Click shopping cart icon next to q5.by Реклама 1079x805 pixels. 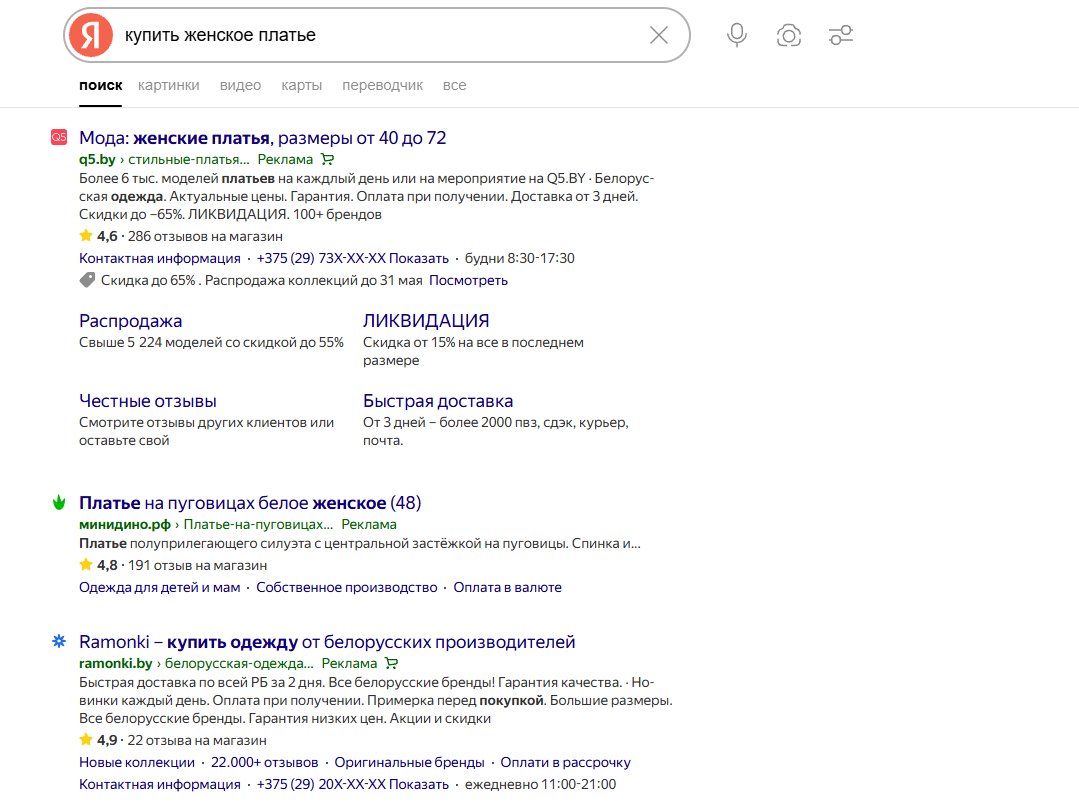pyautogui.click(x=328, y=160)
